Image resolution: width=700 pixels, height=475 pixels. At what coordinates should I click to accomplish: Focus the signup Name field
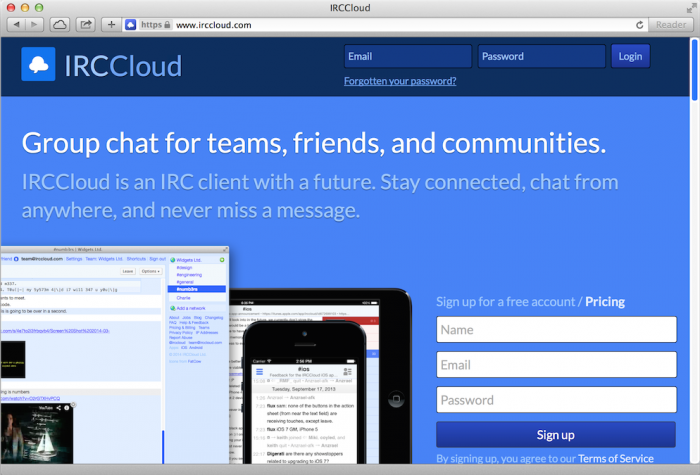[x=557, y=329]
